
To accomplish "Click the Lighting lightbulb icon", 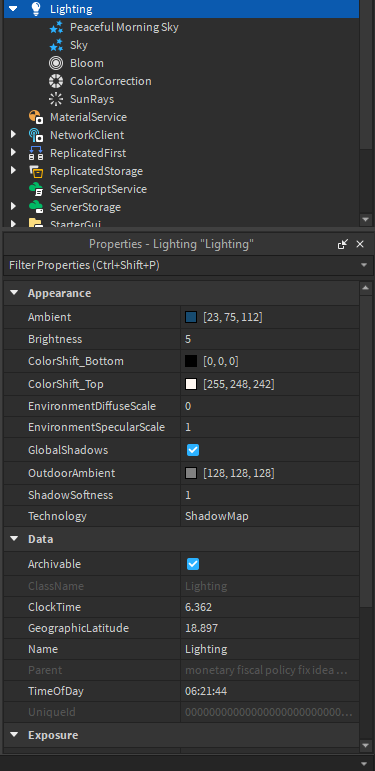I will [x=36, y=9].
